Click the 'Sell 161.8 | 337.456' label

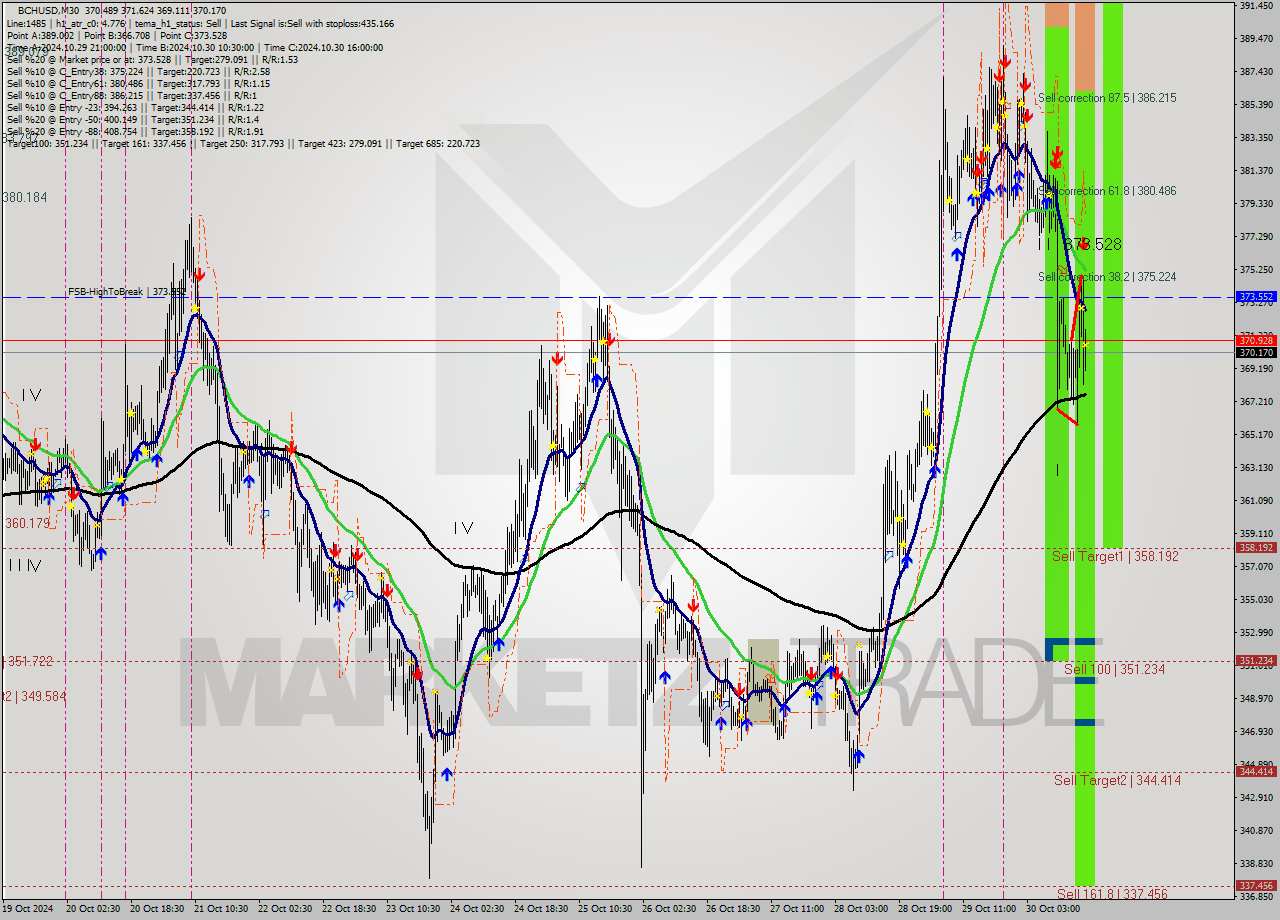pyautogui.click(x=1111, y=893)
